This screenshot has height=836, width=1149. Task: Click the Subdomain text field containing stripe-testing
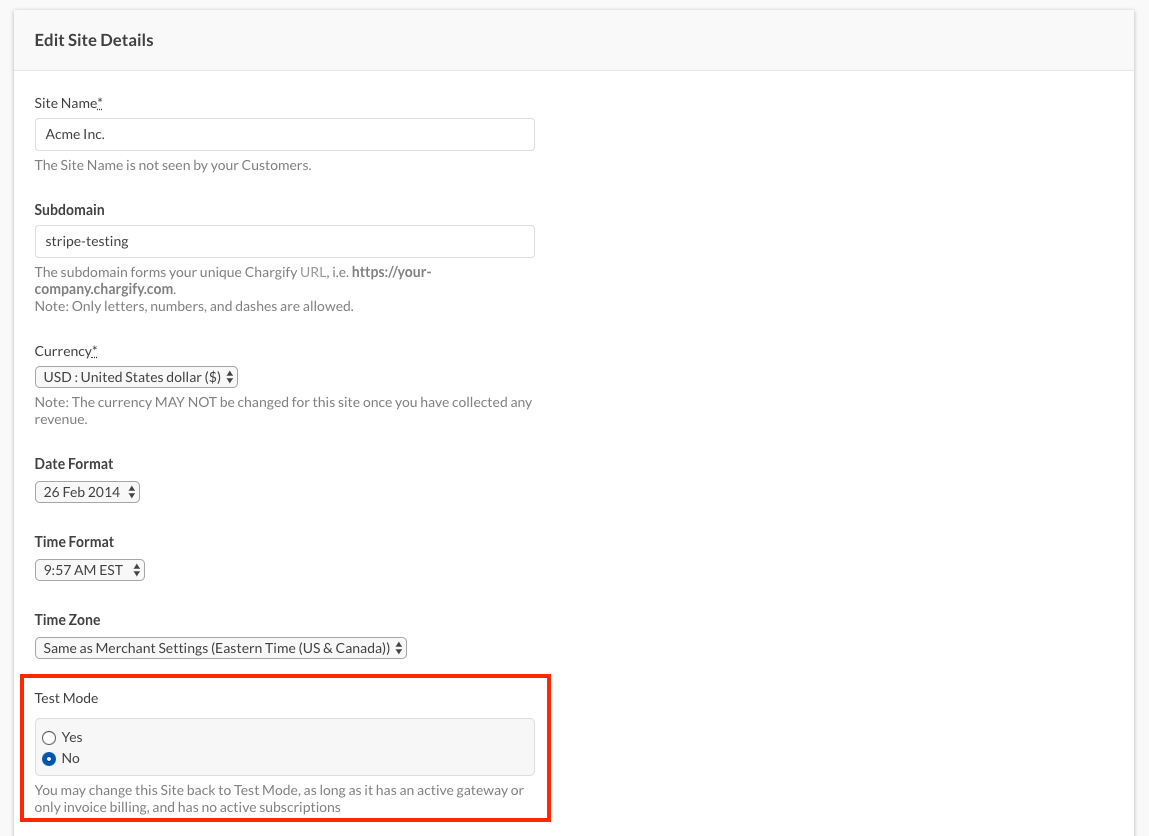284,241
